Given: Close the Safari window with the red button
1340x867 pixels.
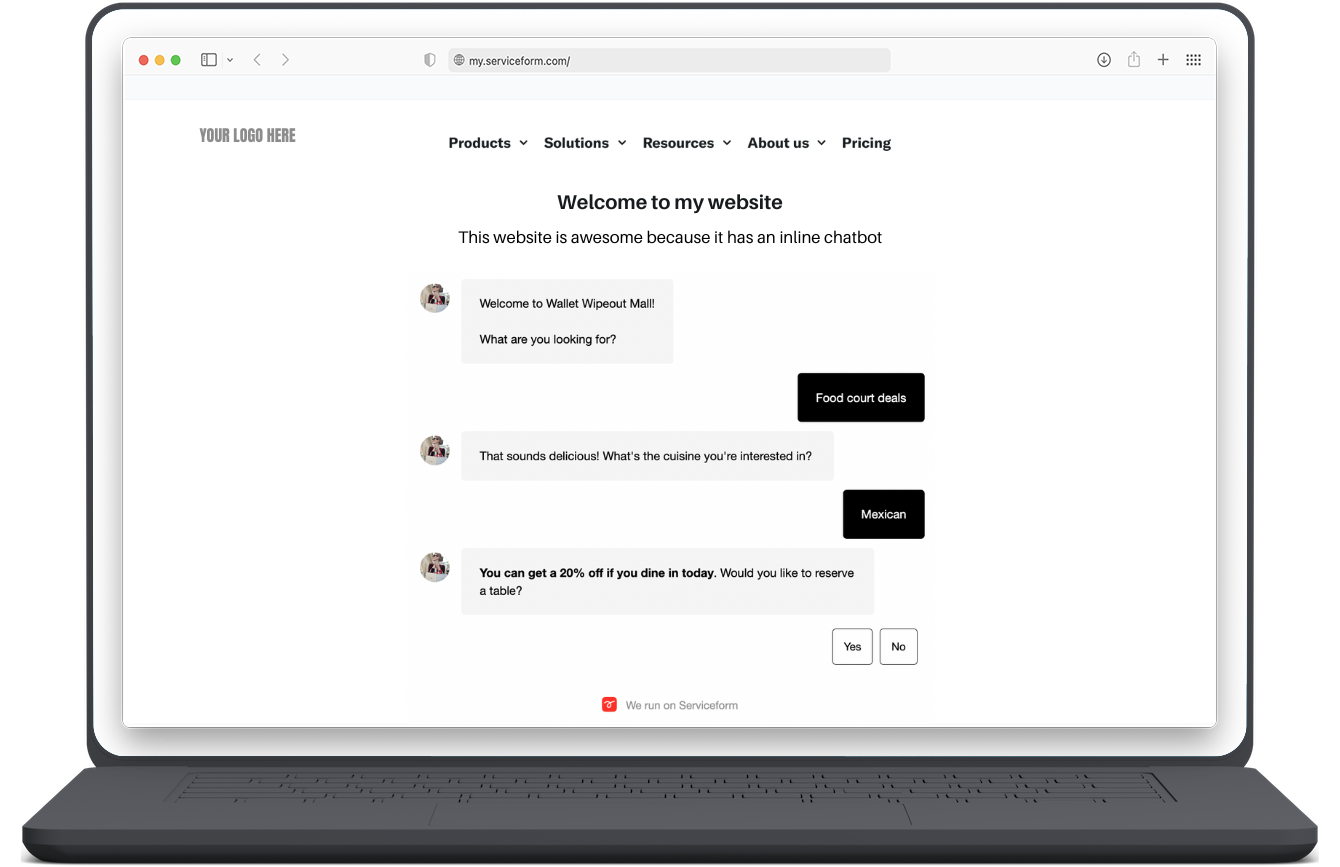Looking at the screenshot, I should (x=144, y=60).
